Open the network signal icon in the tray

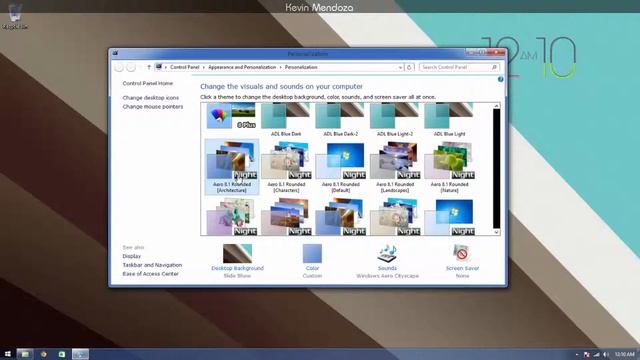coord(596,354)
